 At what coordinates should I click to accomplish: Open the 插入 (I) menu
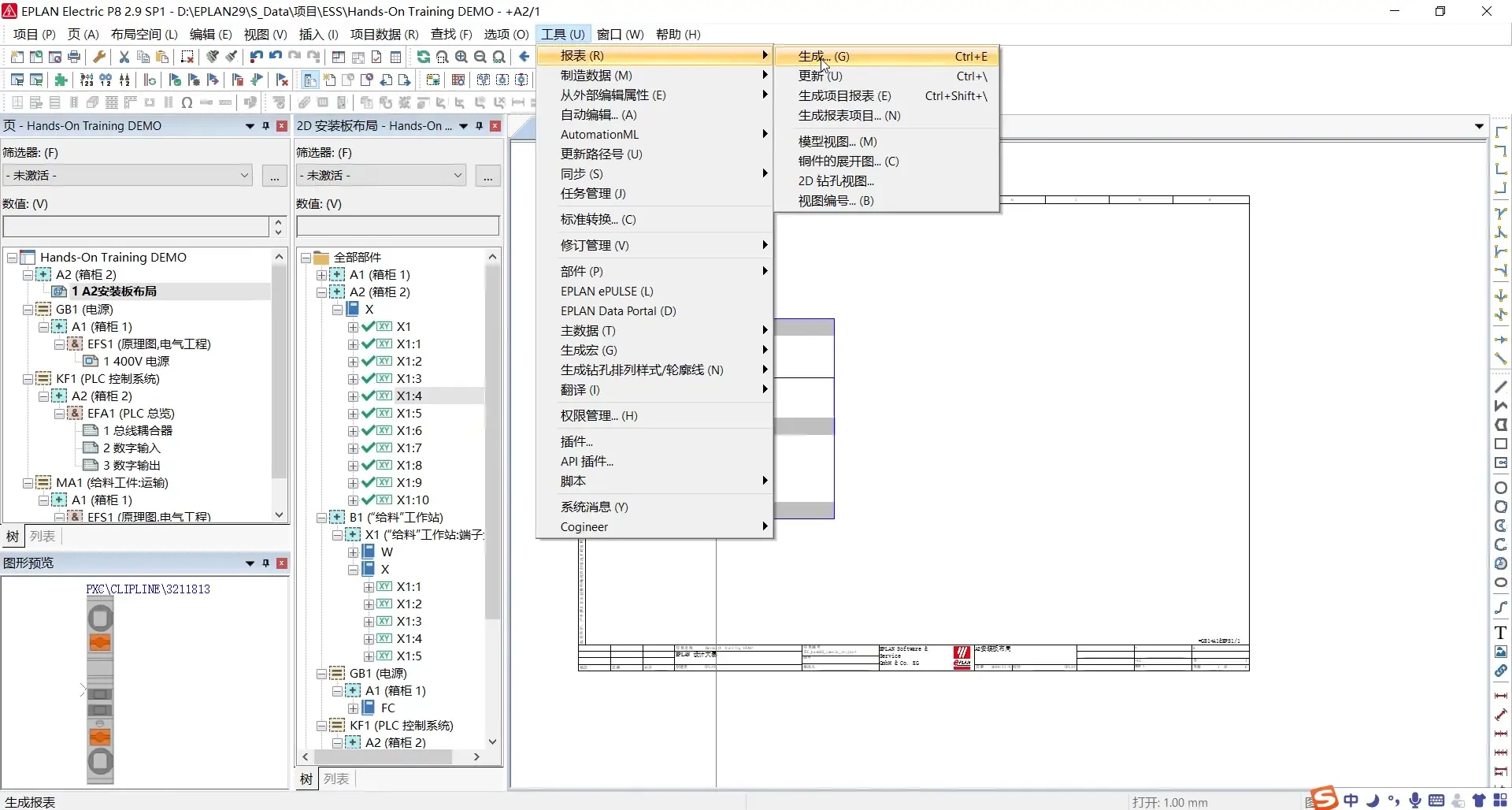318,34
